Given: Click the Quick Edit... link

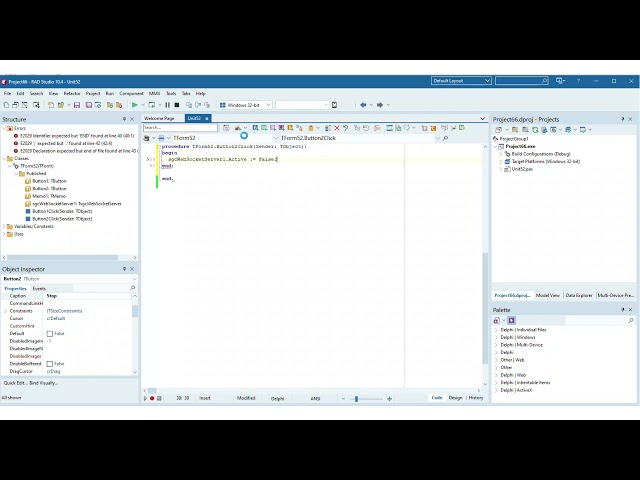Looking at the screenshot, I should [16, 383].
